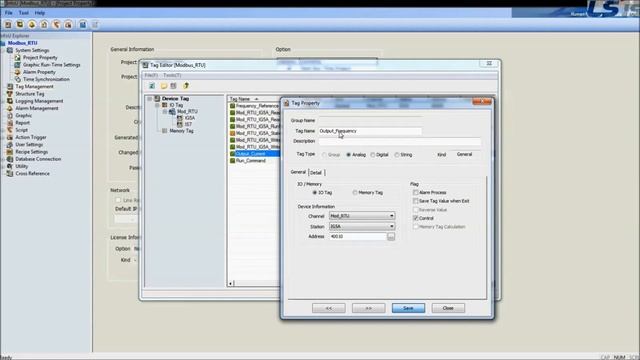Click the Close button in Tag Property
Image resolution: width=640 pixels, height=360 pixels.
448,308
